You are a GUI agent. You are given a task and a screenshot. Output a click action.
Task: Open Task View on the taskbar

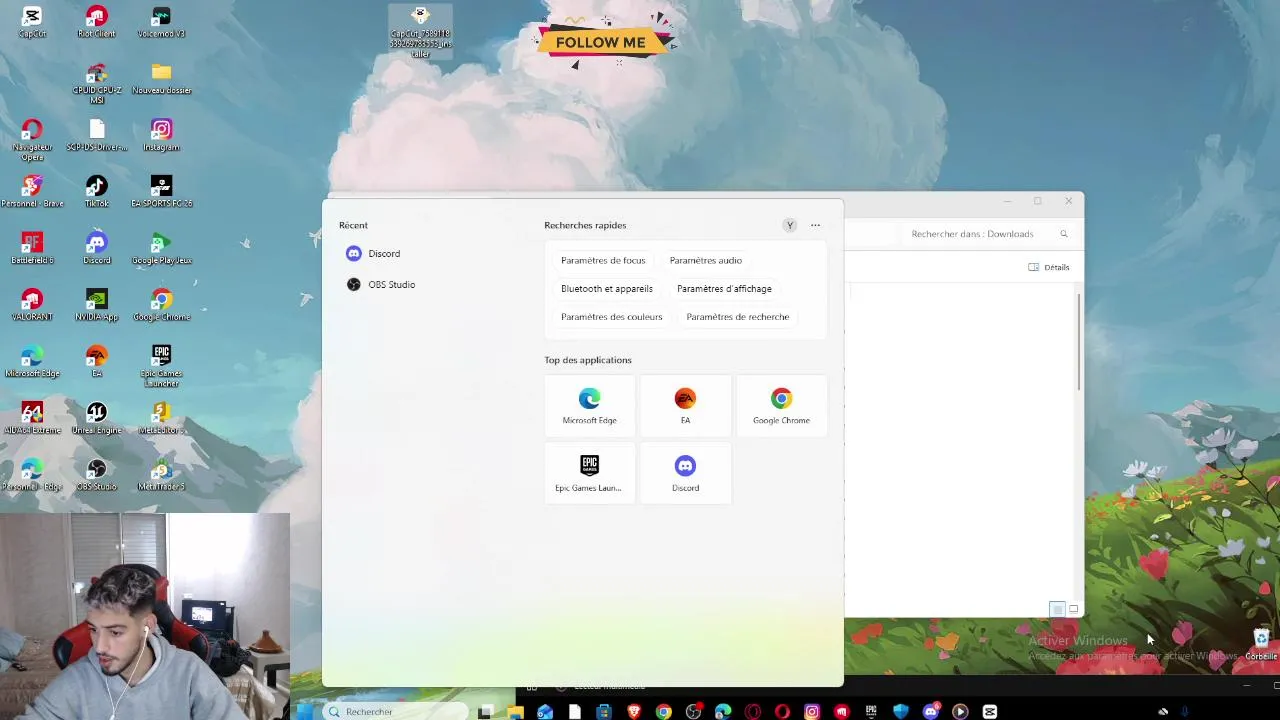pos(485,711)
